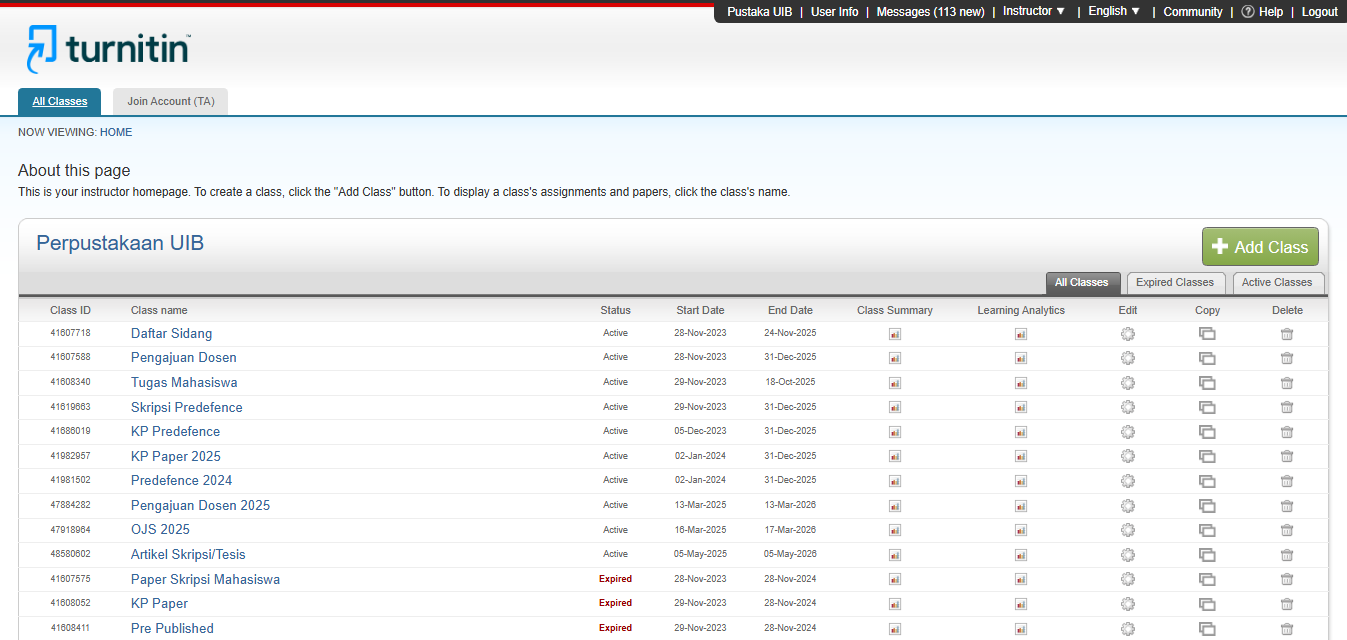Open the Help icon link
1347x640 pixels.
(1262, 12)
